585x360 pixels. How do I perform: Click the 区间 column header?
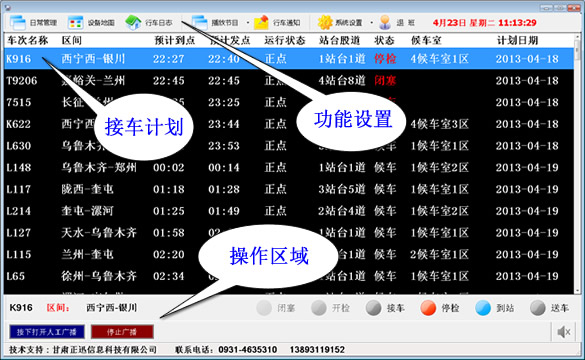[x=72, y=40]
